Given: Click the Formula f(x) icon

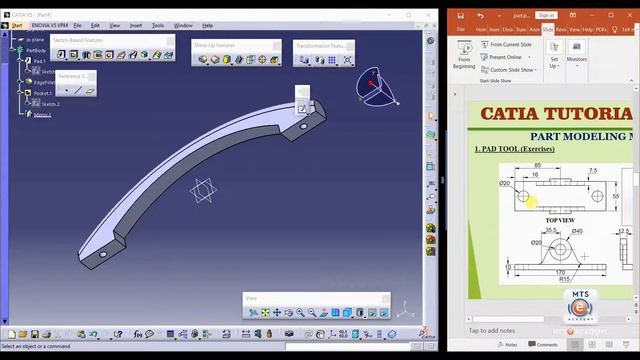Looking at the screenshot, I should [x=138, y=334].
